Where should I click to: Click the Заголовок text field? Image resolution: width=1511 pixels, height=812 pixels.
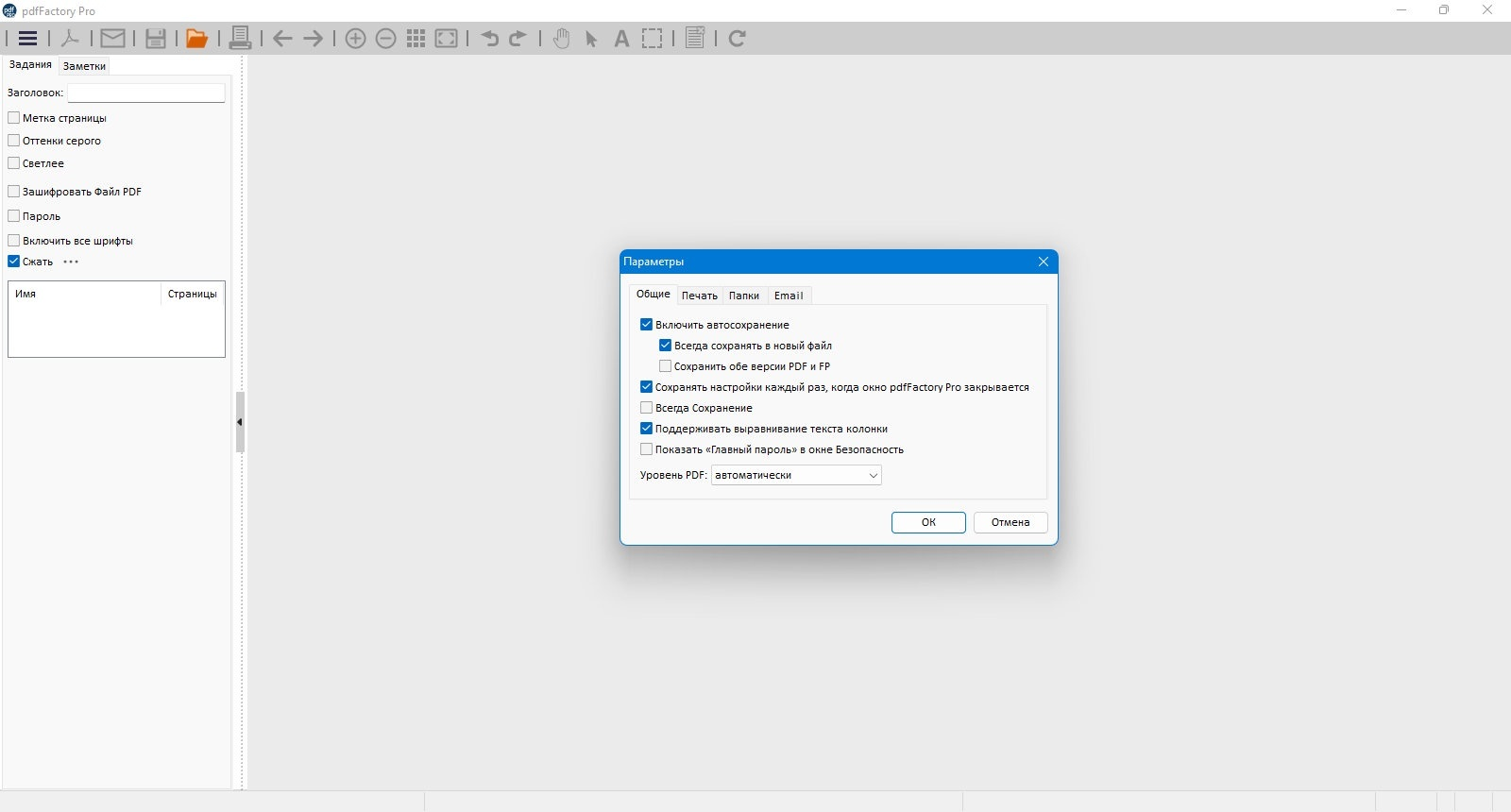(x=146, y=93)
